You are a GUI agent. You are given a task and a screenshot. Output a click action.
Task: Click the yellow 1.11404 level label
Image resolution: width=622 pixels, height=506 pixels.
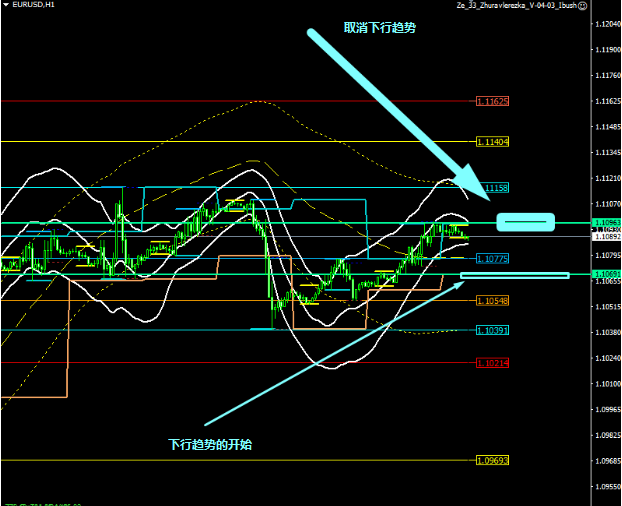[x=493, y=142]
